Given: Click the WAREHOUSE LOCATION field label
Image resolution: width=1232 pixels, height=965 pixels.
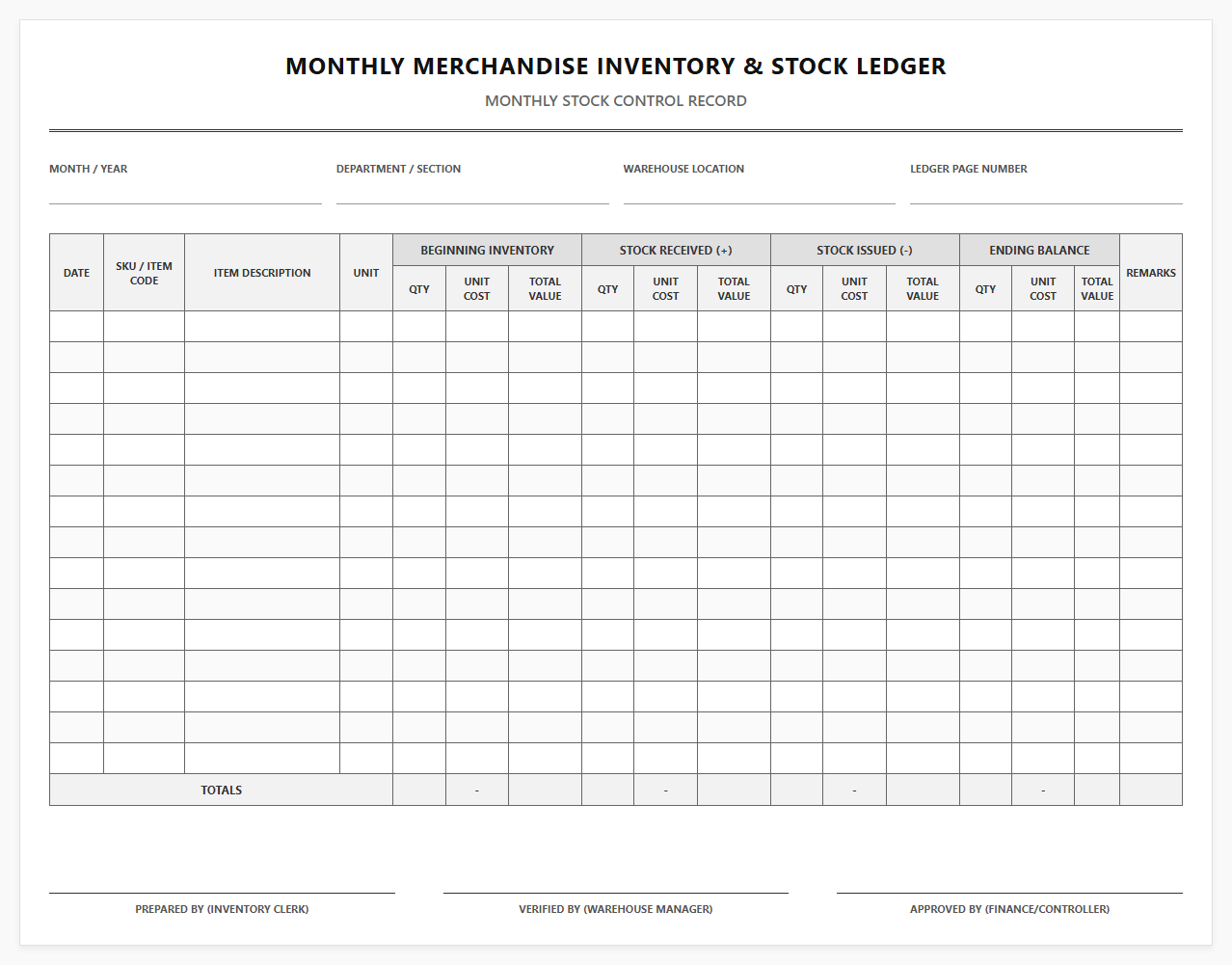Looking at the screenshot, I should pyautogui.click(x=683, y=169).
